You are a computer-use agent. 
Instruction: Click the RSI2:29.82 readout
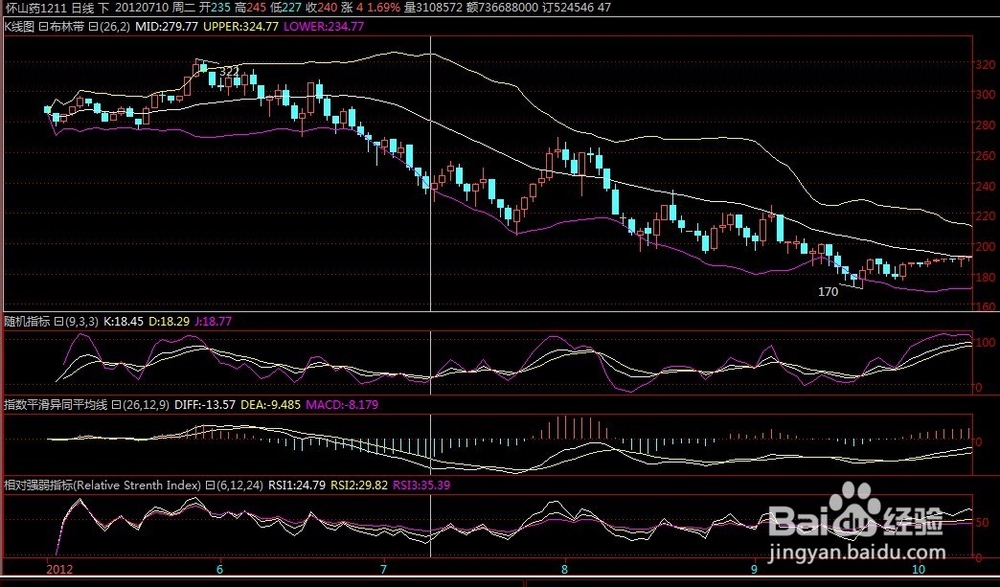[x=359, y=486]
